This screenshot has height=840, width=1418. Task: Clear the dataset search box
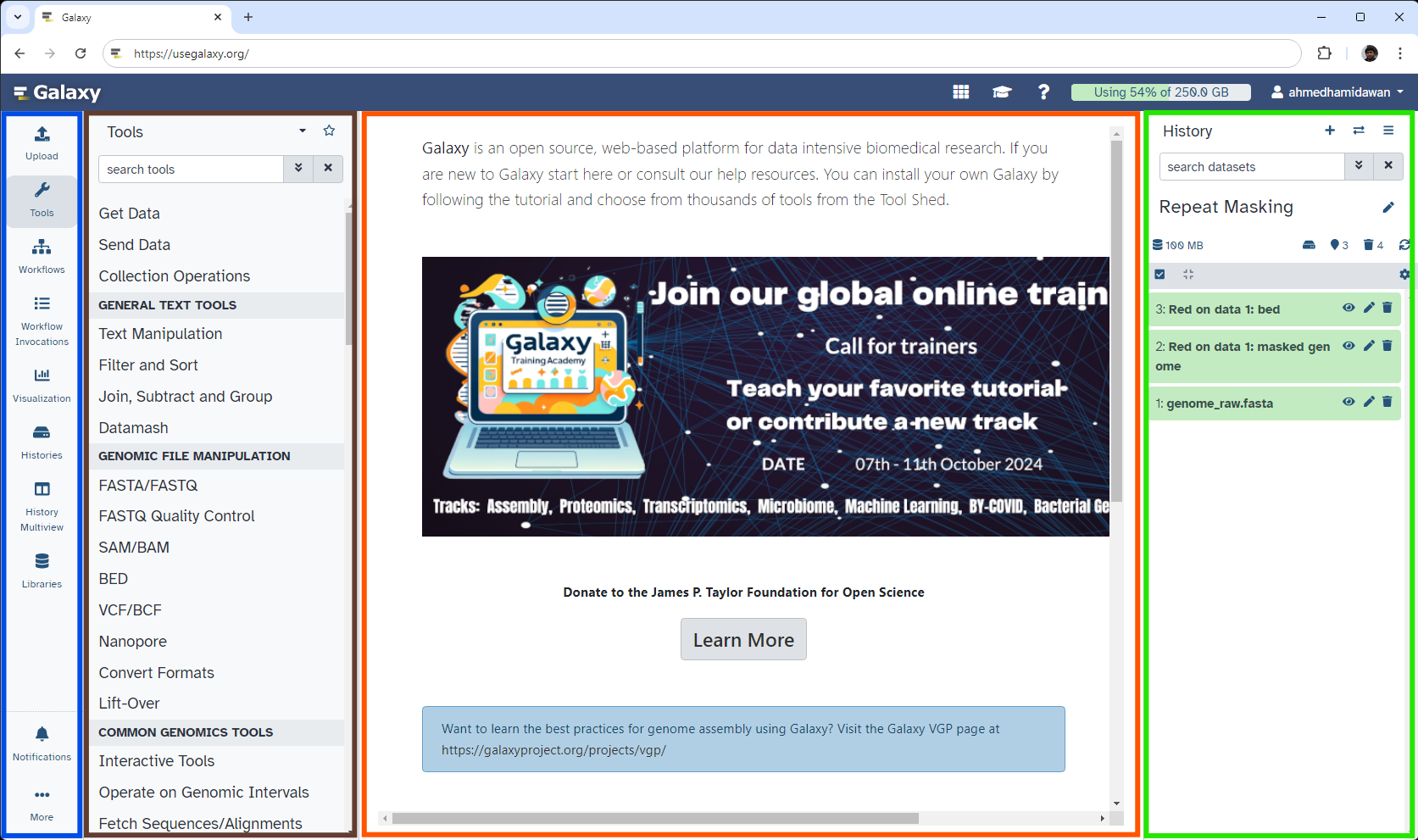coord(1388,165)
